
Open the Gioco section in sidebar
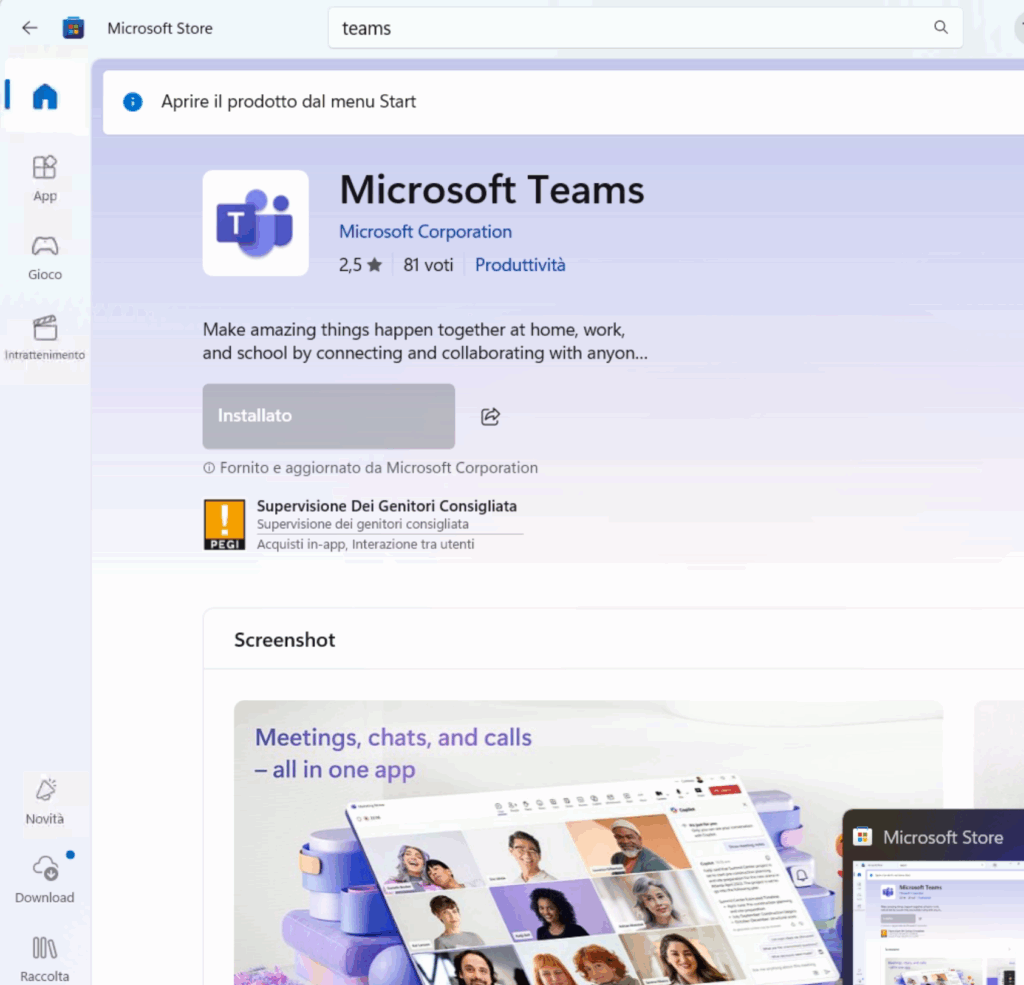tap(45, 258)
